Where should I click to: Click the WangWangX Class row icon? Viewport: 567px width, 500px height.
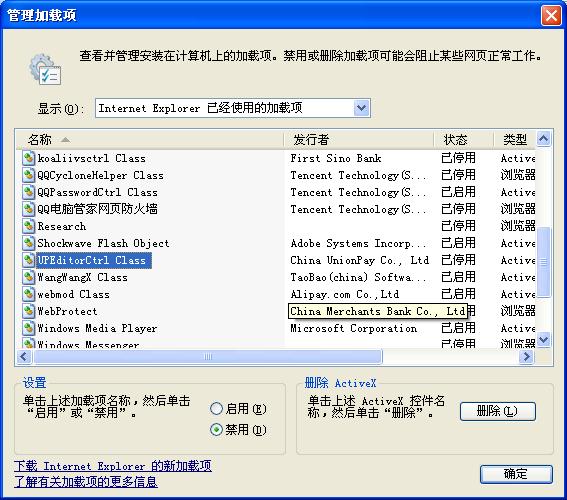click(x=28, y=277)
